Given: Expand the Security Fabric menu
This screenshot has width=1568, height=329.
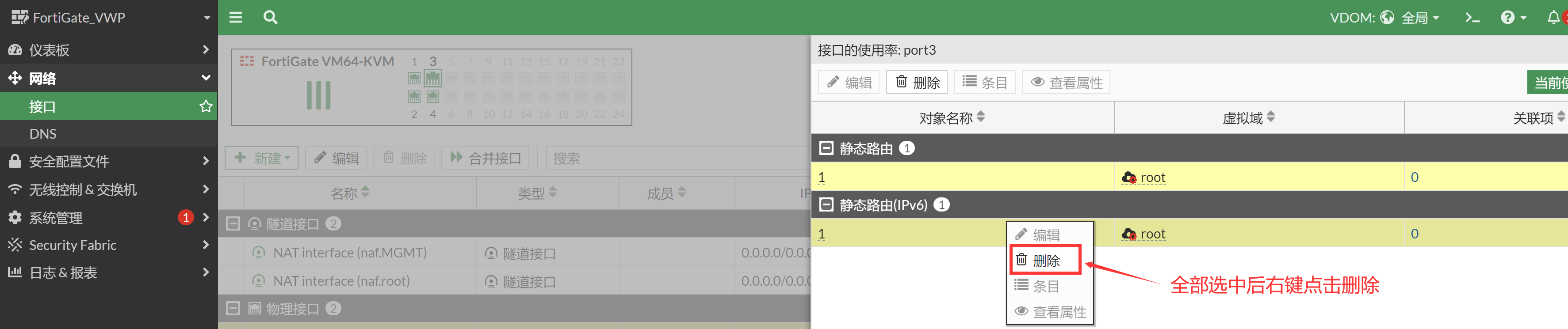Looking at the screenshot, I should pos(109,245).
